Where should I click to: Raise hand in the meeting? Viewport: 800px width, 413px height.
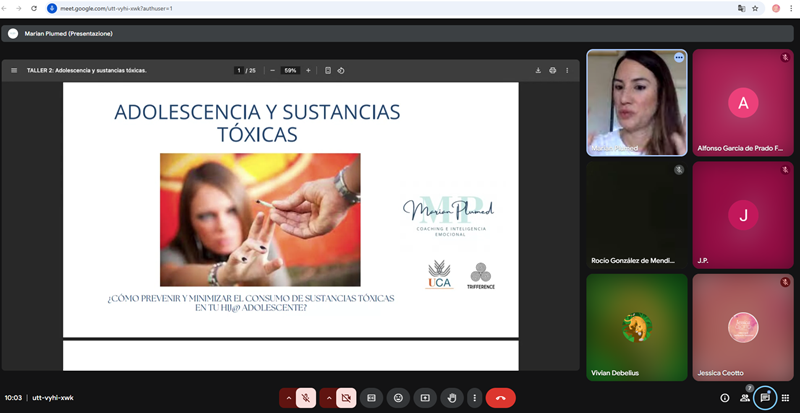452,398
